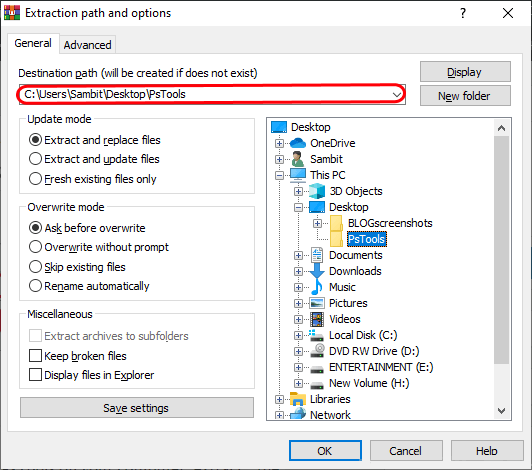Click the root Desktop icon atop the tree
This screenshot has height=470, width=532.
pos(279,127)
